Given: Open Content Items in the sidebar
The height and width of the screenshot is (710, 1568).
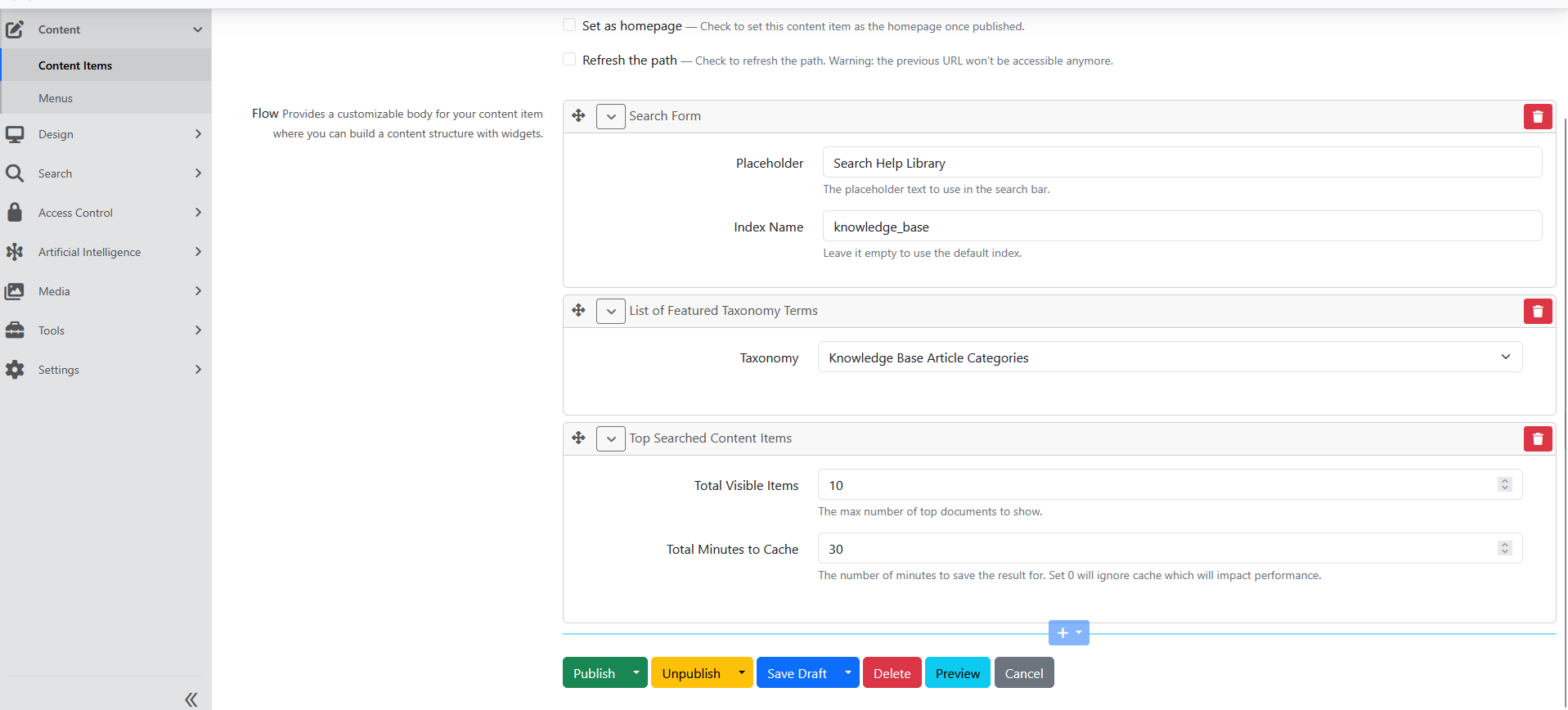Looking at the screenshot, I should 106,65.
